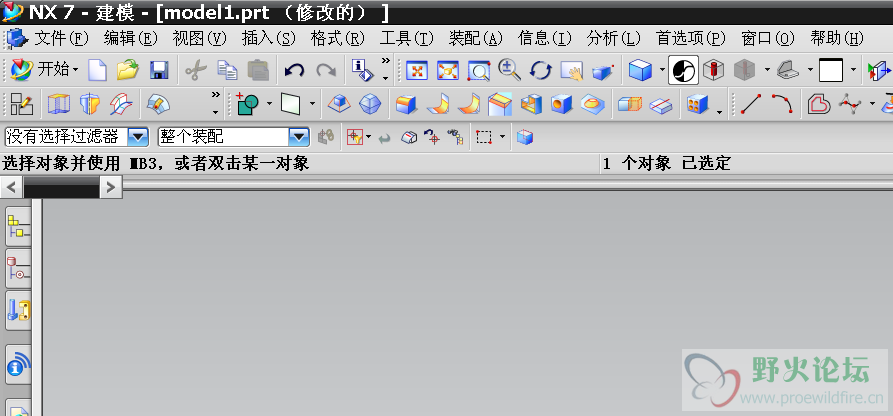Image resolution: width=893 pixels, height=416 pixels.
Task: Paste using the clipboard icon
Action: [x=258, y=71]
